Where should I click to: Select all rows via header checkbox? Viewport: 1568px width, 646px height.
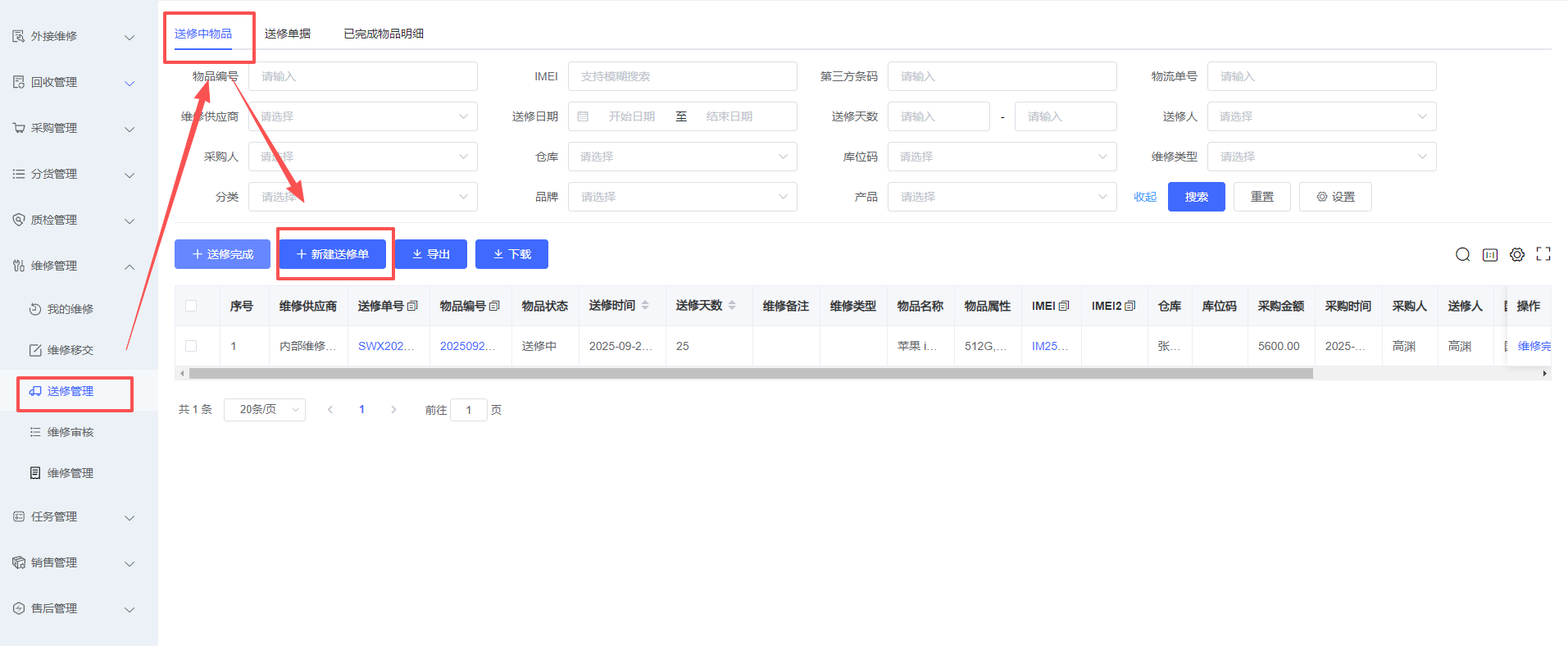point(191,306)
